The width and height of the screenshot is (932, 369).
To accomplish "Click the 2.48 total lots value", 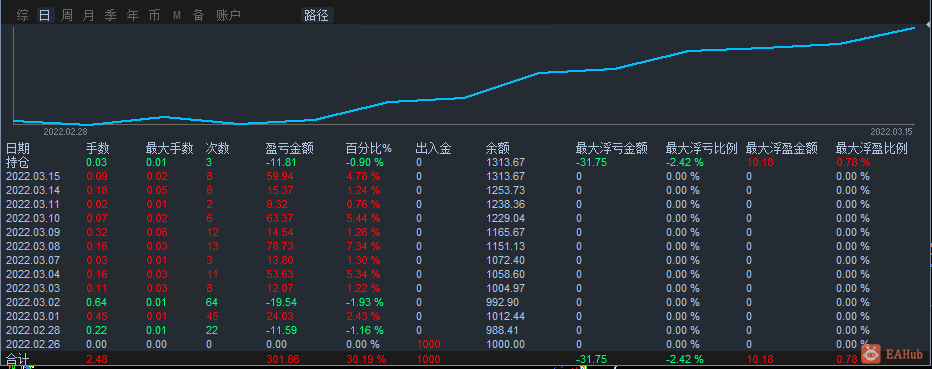I will 97,358.
